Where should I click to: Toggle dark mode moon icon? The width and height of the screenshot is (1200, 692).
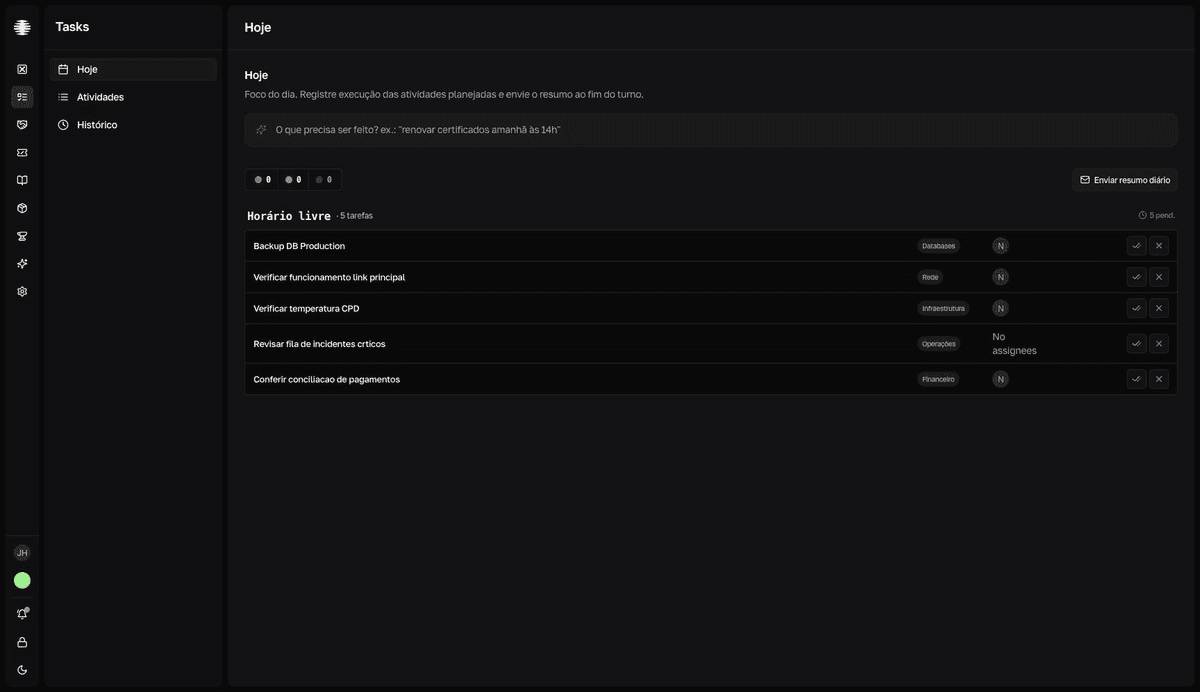coord(22,670)
